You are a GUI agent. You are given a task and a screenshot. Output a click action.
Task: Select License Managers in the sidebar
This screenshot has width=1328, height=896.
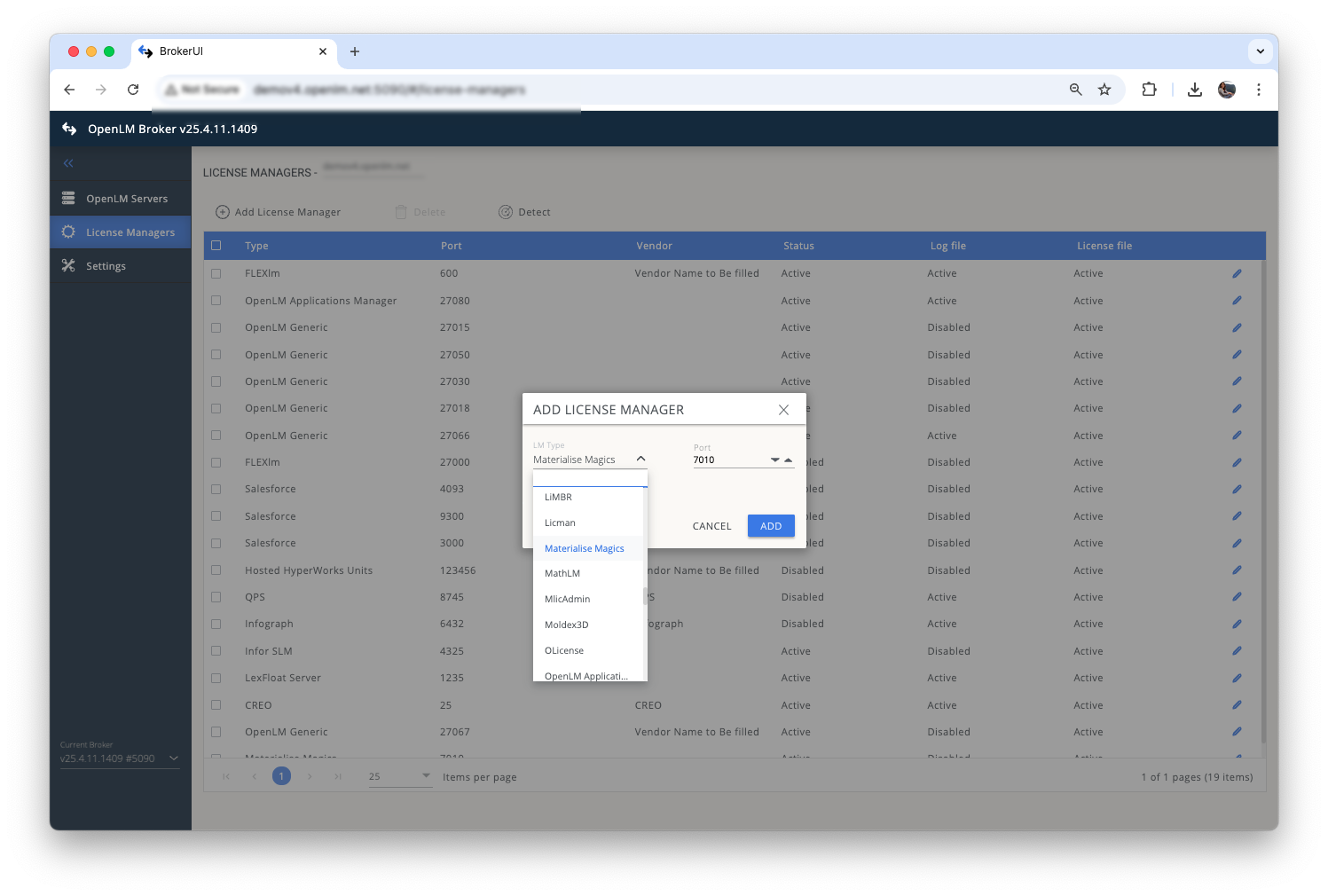[130, 232]
